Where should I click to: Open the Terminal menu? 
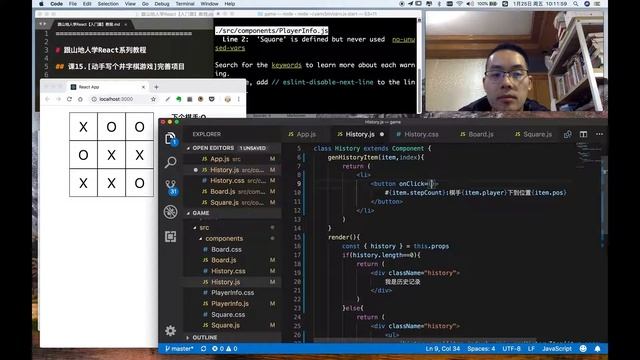pos(185,4)
